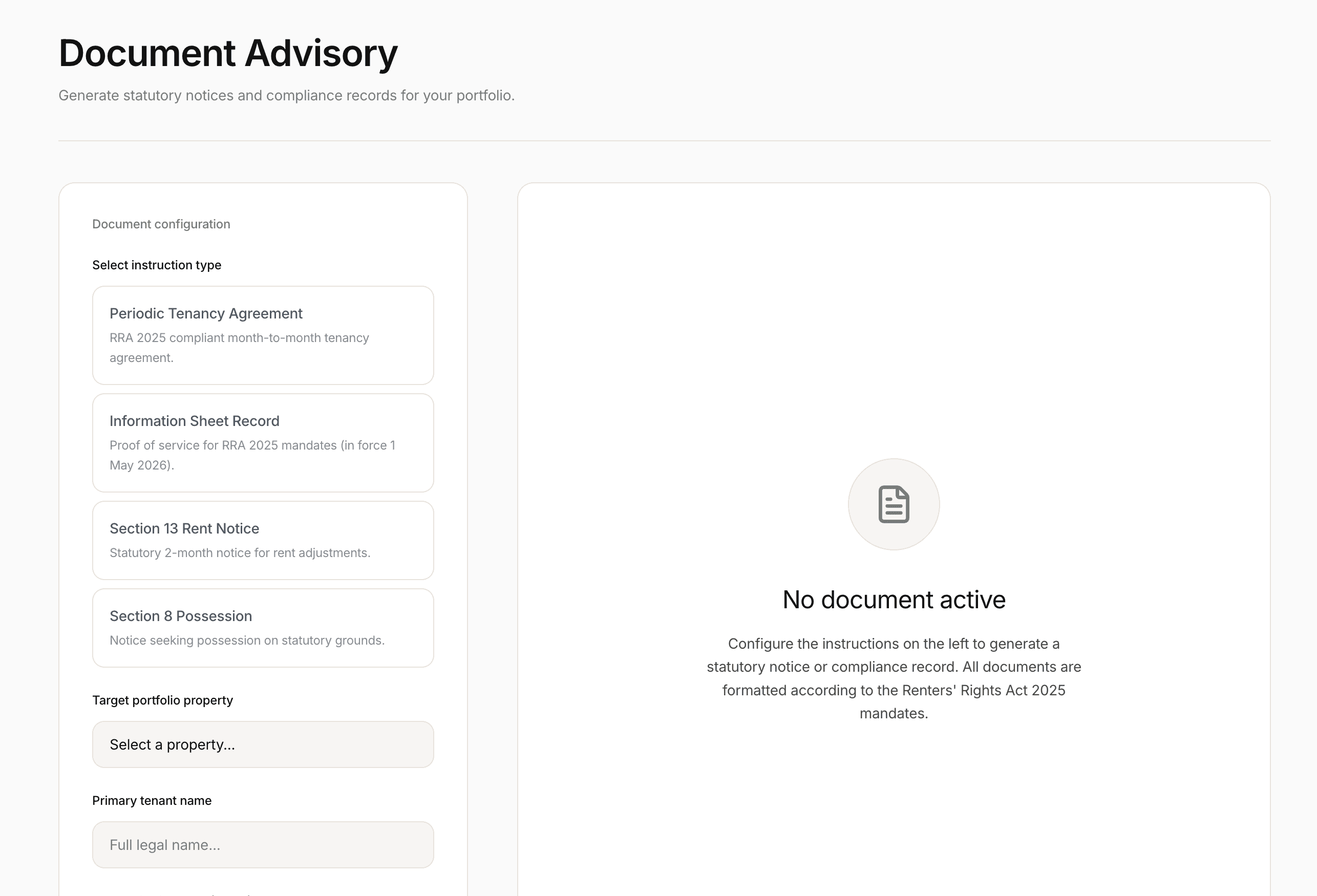Click the Document configuration label
1317x896 pixels.
click(161, 224)
